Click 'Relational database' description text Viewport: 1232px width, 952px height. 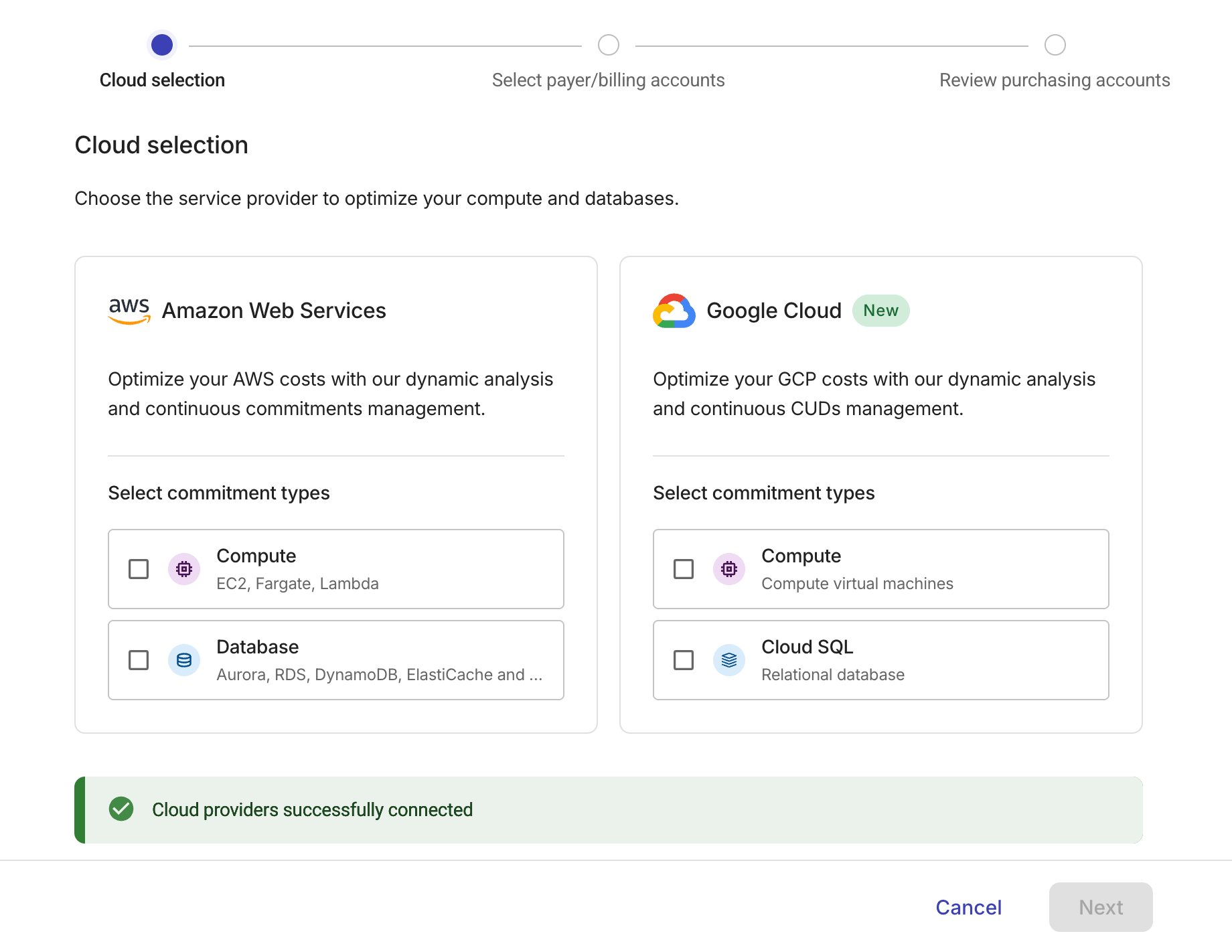click(x=833, y=675)
